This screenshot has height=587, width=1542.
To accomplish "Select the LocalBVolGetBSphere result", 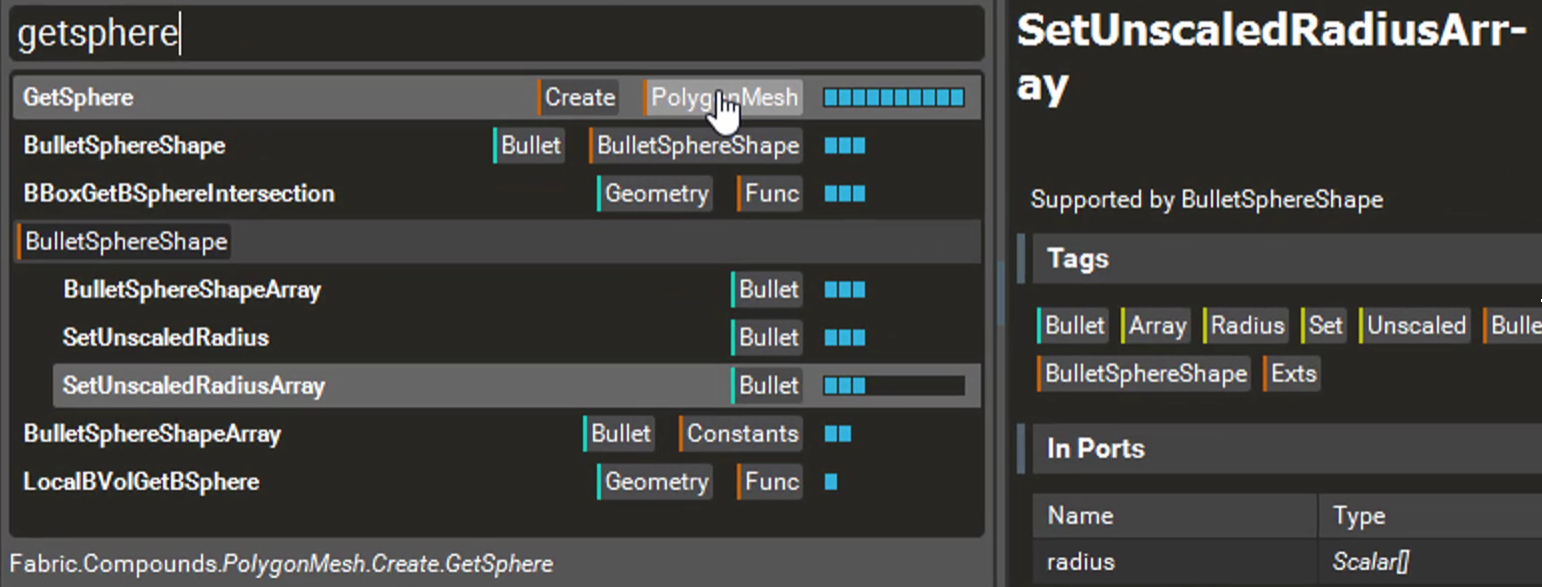I will pos(141,482).
